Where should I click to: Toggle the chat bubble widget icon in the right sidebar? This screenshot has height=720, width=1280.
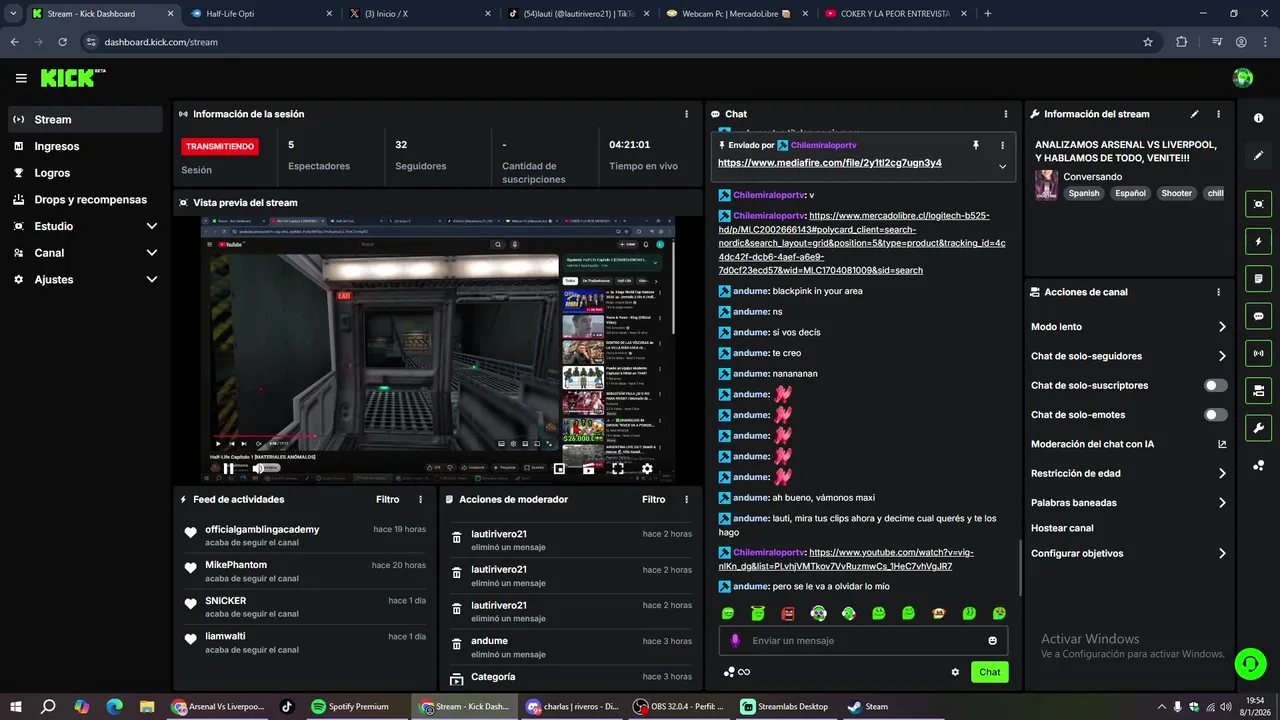tap(1258, 316)
